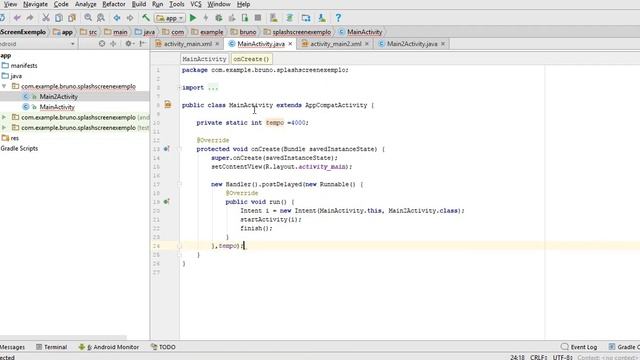Open the app run configuration dropdown
This screenshot has height=360, width=640.
coord(170,18)
